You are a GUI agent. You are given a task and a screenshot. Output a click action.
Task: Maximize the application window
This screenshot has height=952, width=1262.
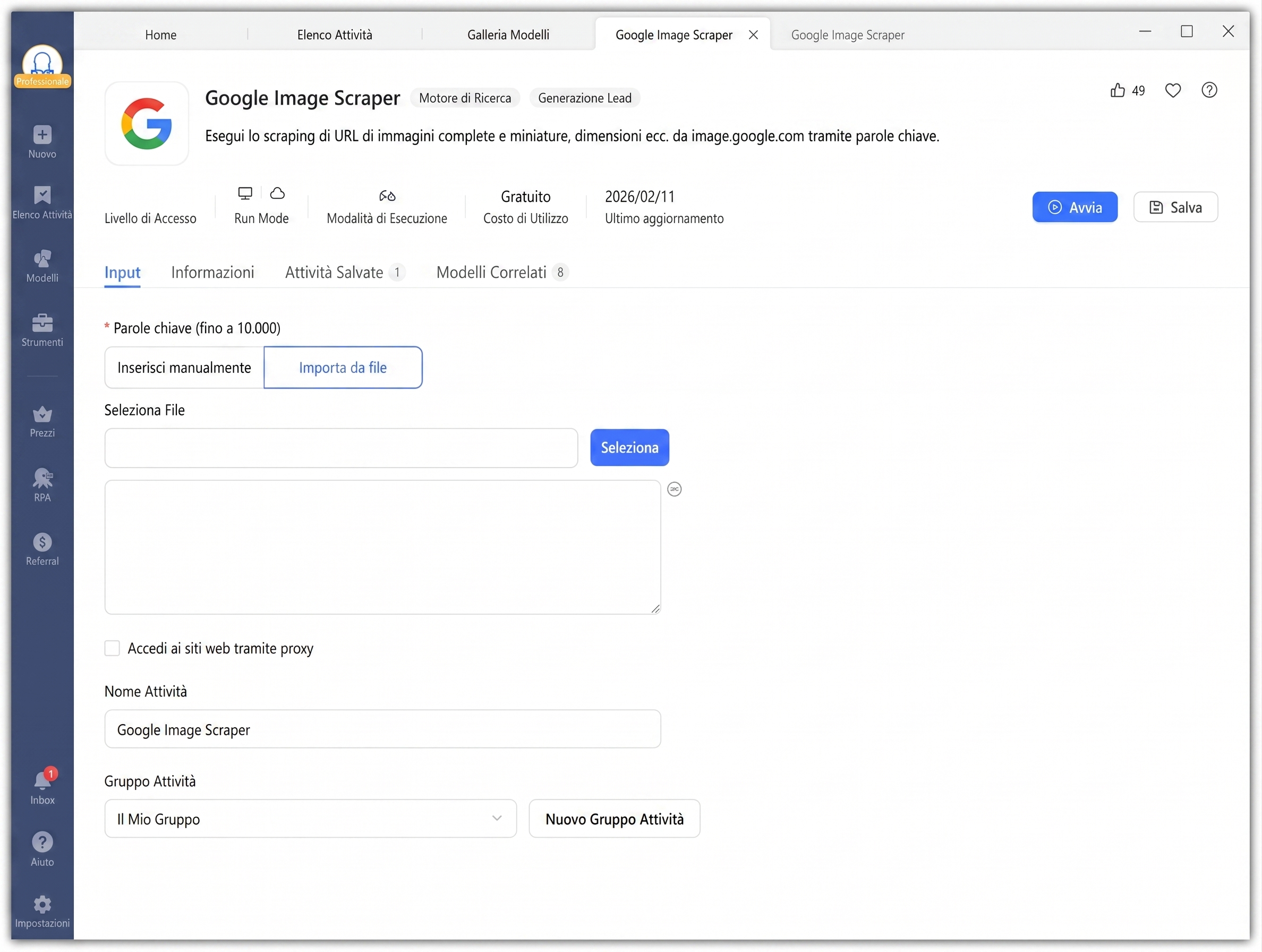coord(1187,31)
